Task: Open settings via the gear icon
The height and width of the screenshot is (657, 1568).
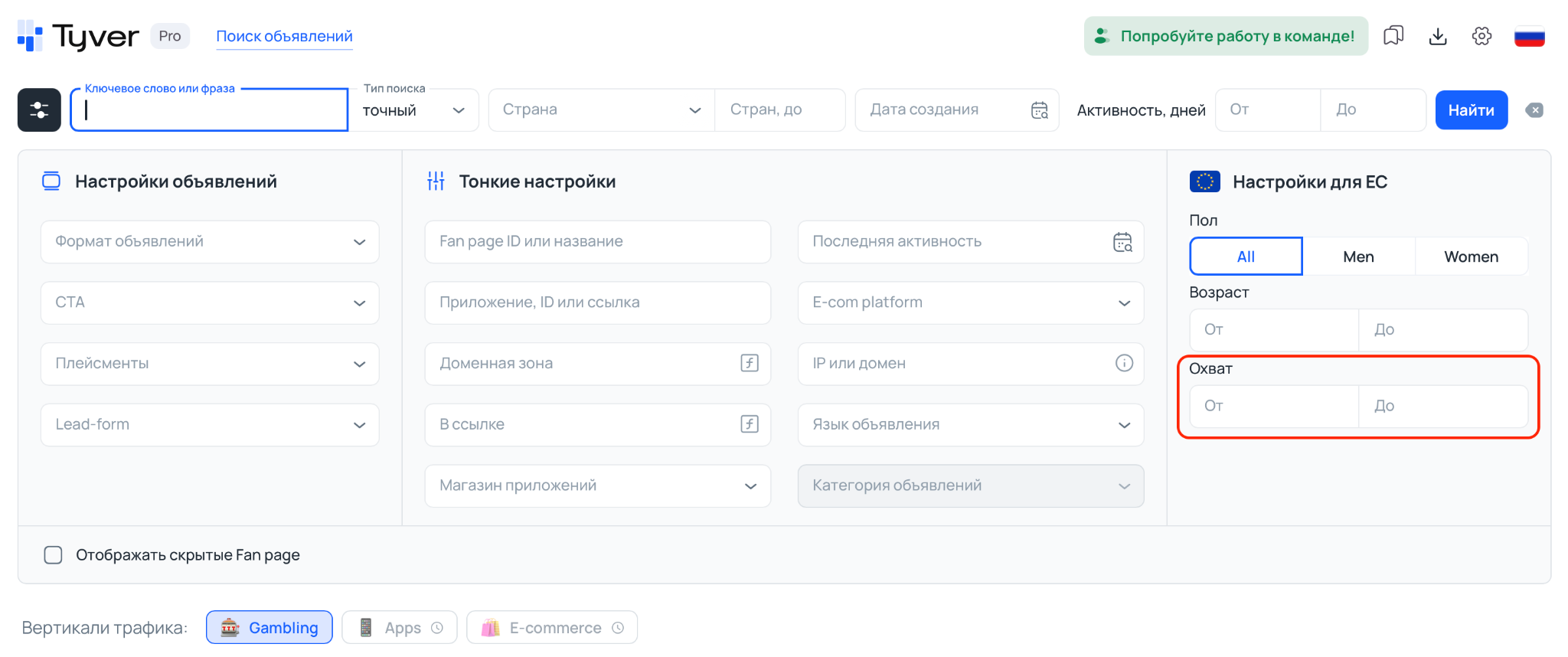Action: click(x=1481, y=36)
